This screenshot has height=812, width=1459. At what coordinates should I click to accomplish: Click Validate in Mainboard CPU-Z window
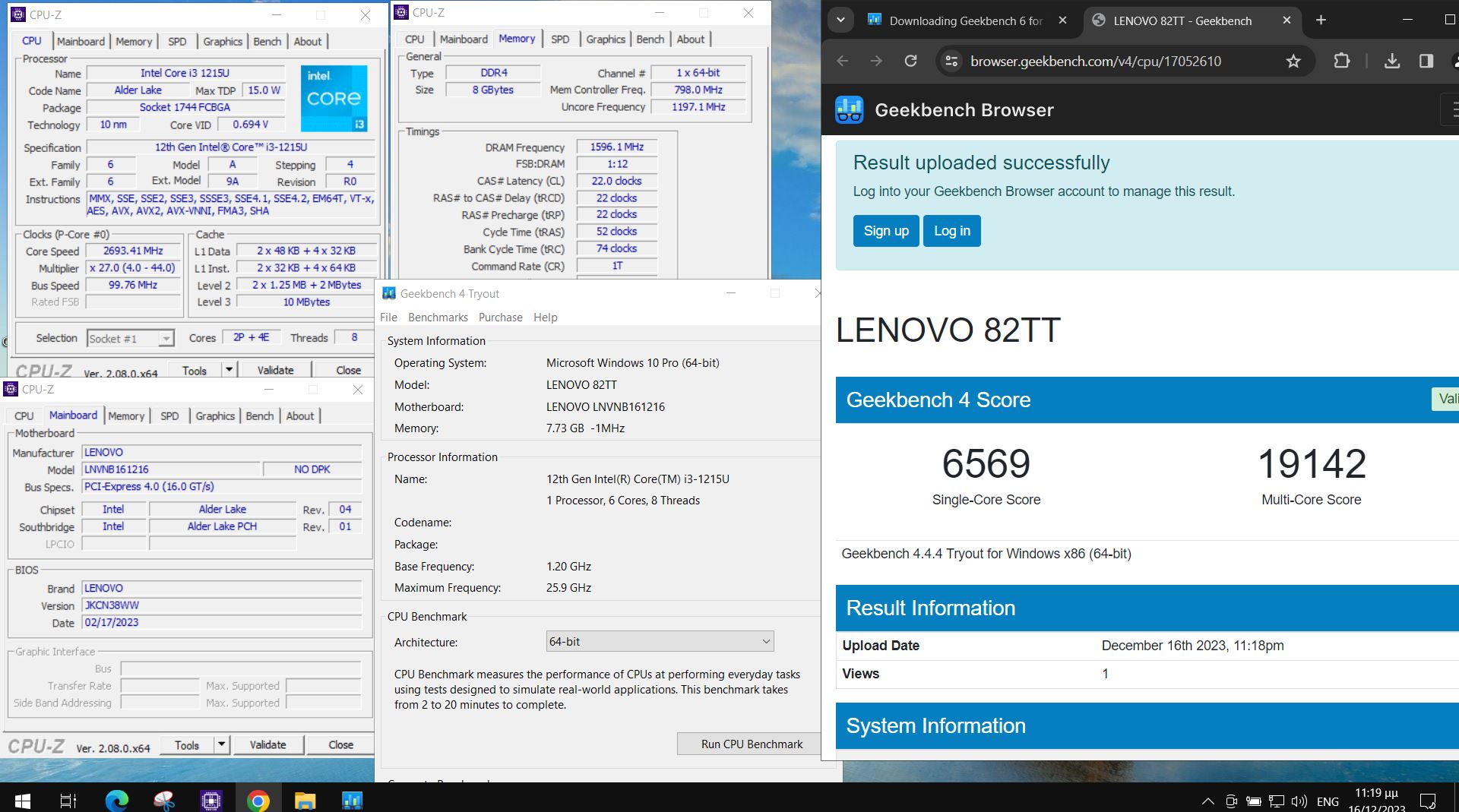[267, 744]
